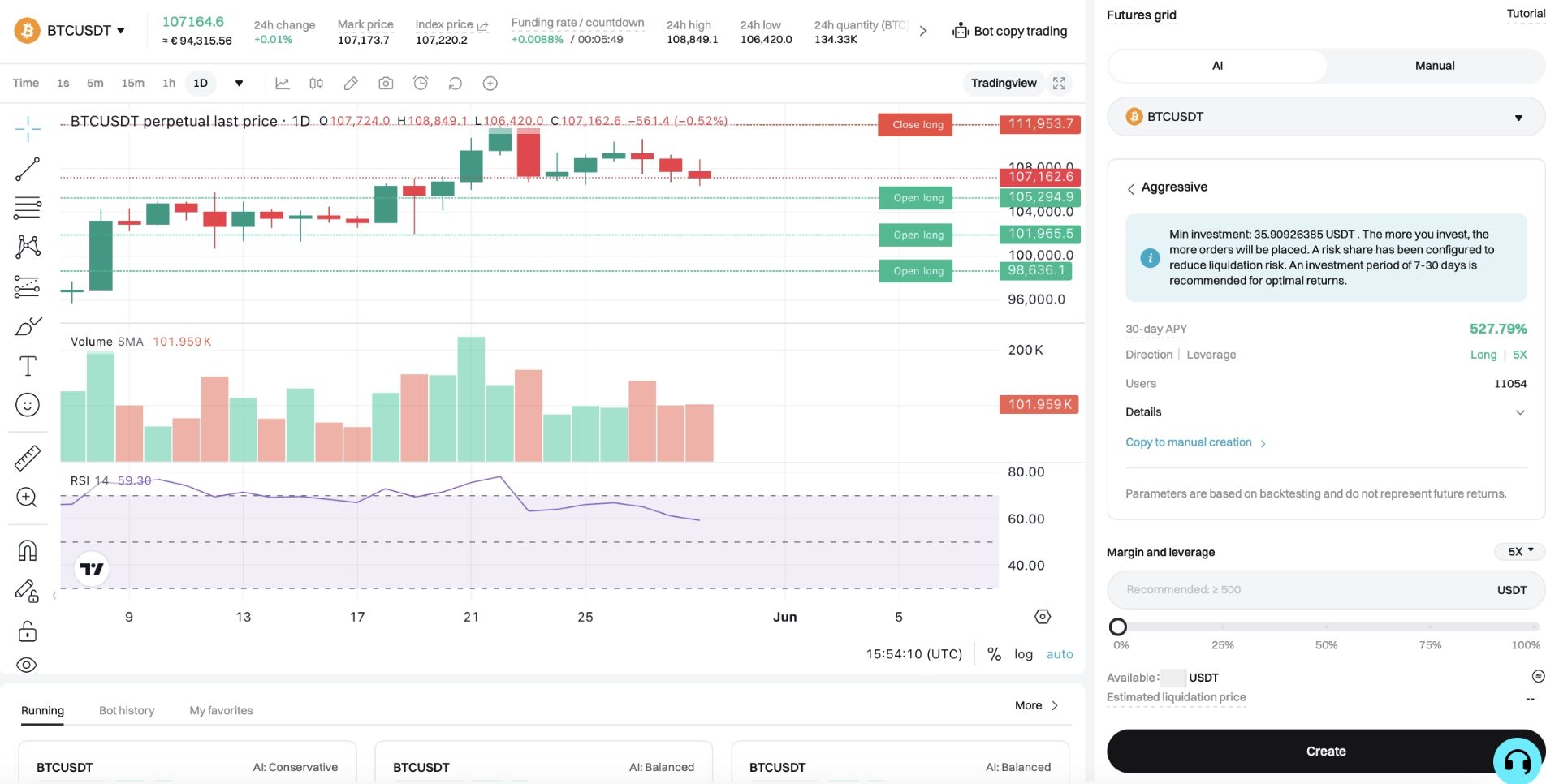This screenshot has width=1559, height=784.
Task: Select the text annotation tool
Action: [x=28, y=366]
